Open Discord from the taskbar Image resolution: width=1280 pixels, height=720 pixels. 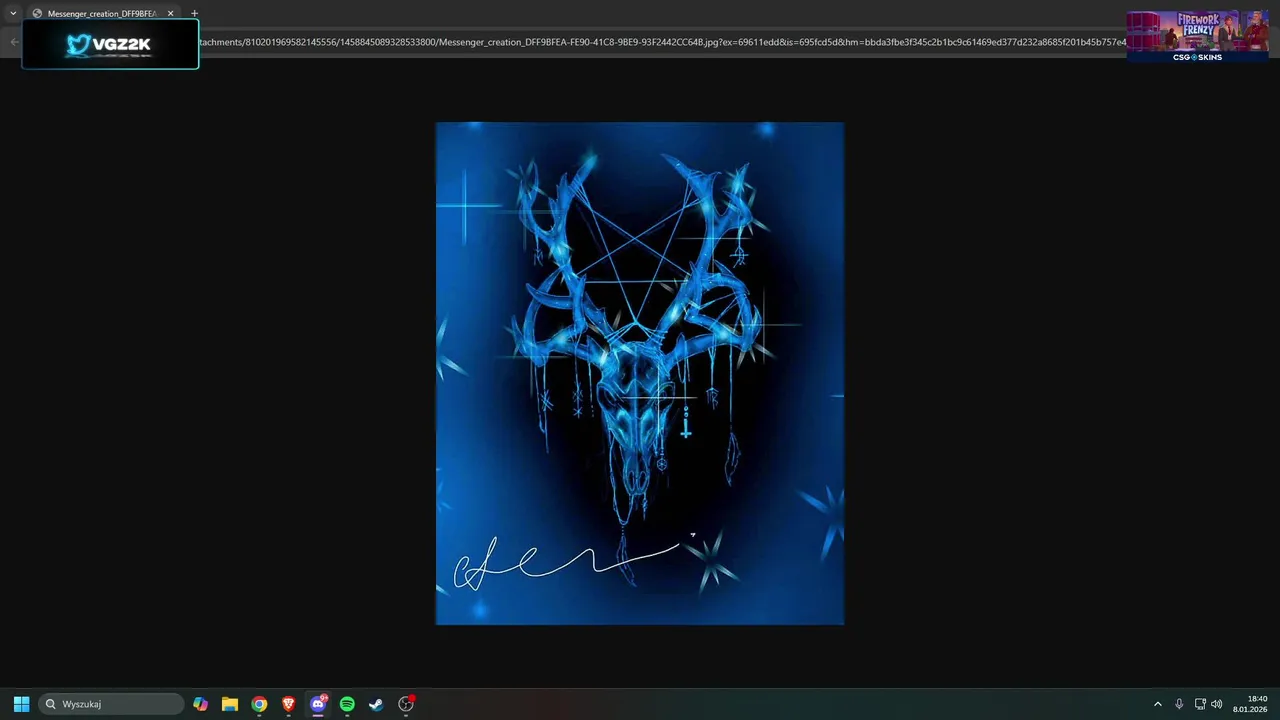point(318,704)
